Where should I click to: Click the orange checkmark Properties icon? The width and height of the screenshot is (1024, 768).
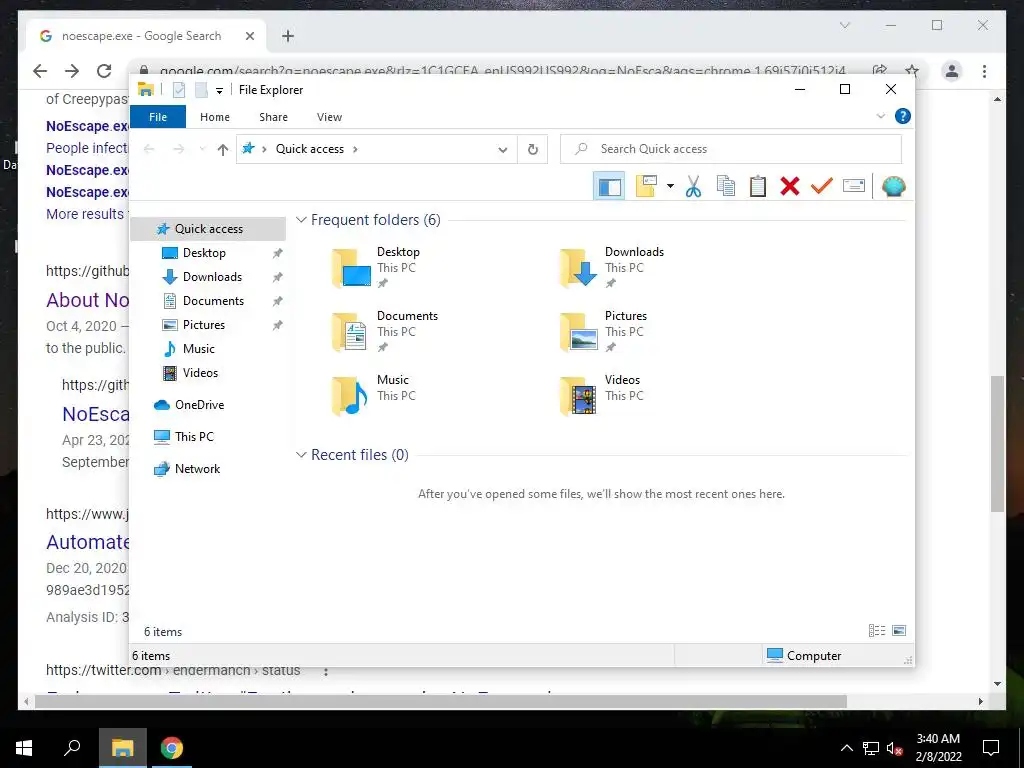click(822, 187)
